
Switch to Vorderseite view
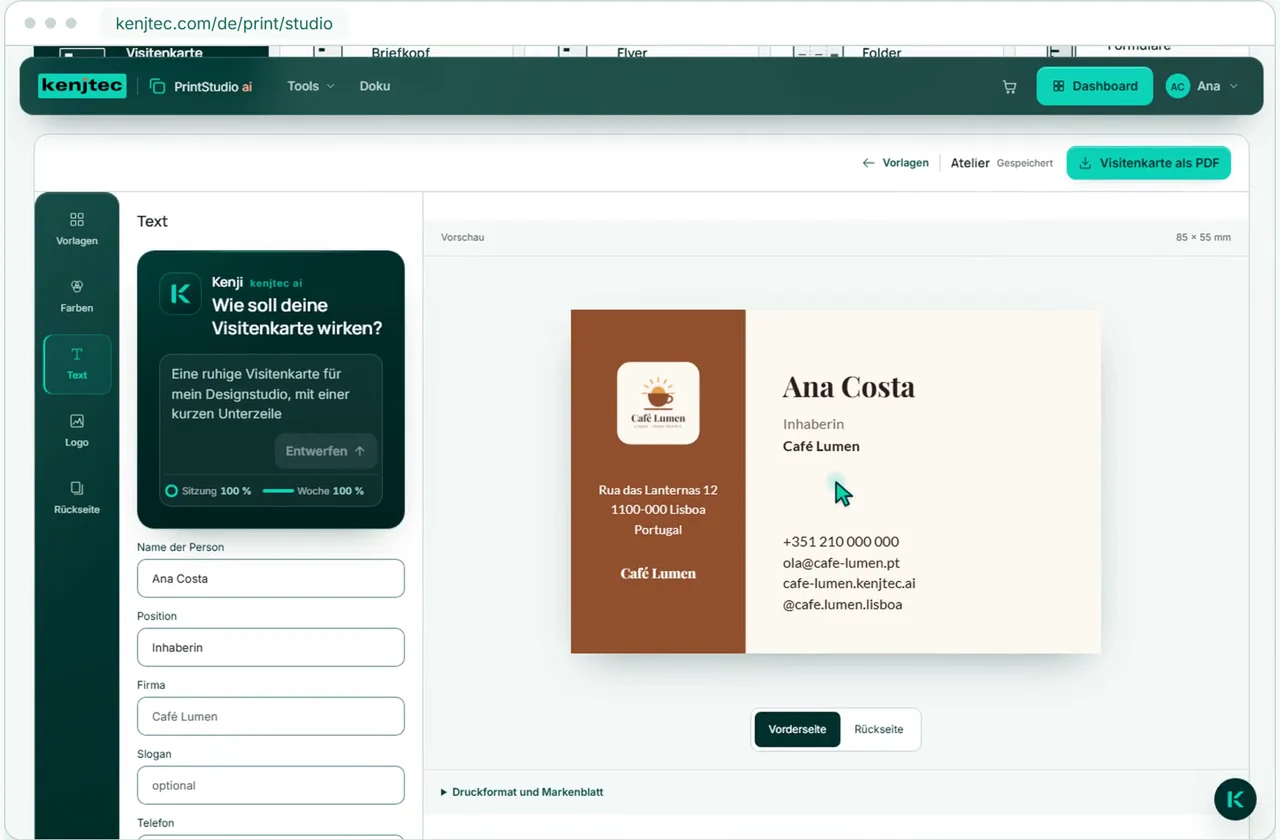point(797,729)
